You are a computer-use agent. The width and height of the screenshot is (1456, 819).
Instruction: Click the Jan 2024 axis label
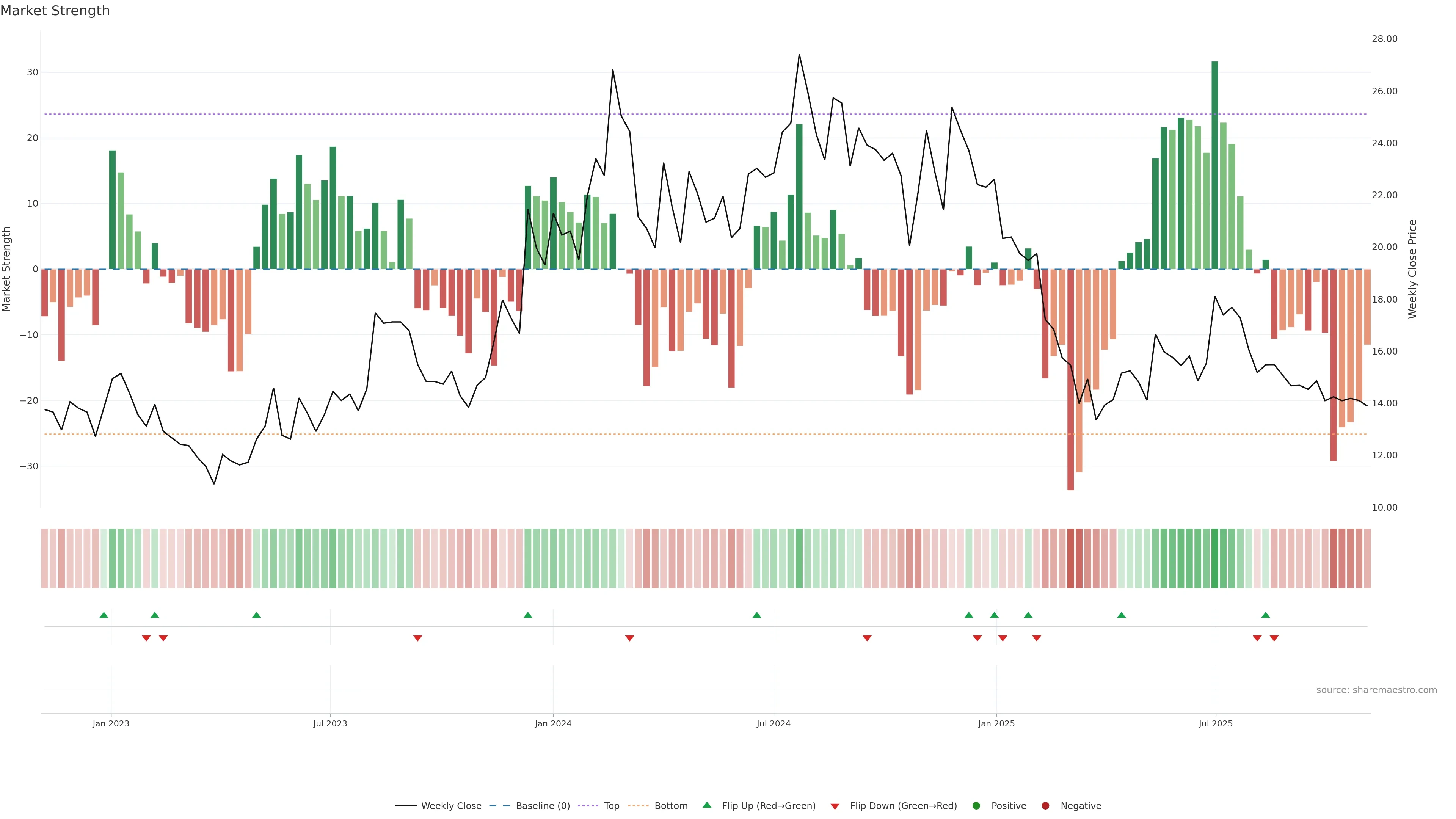(x=553, y=723)
